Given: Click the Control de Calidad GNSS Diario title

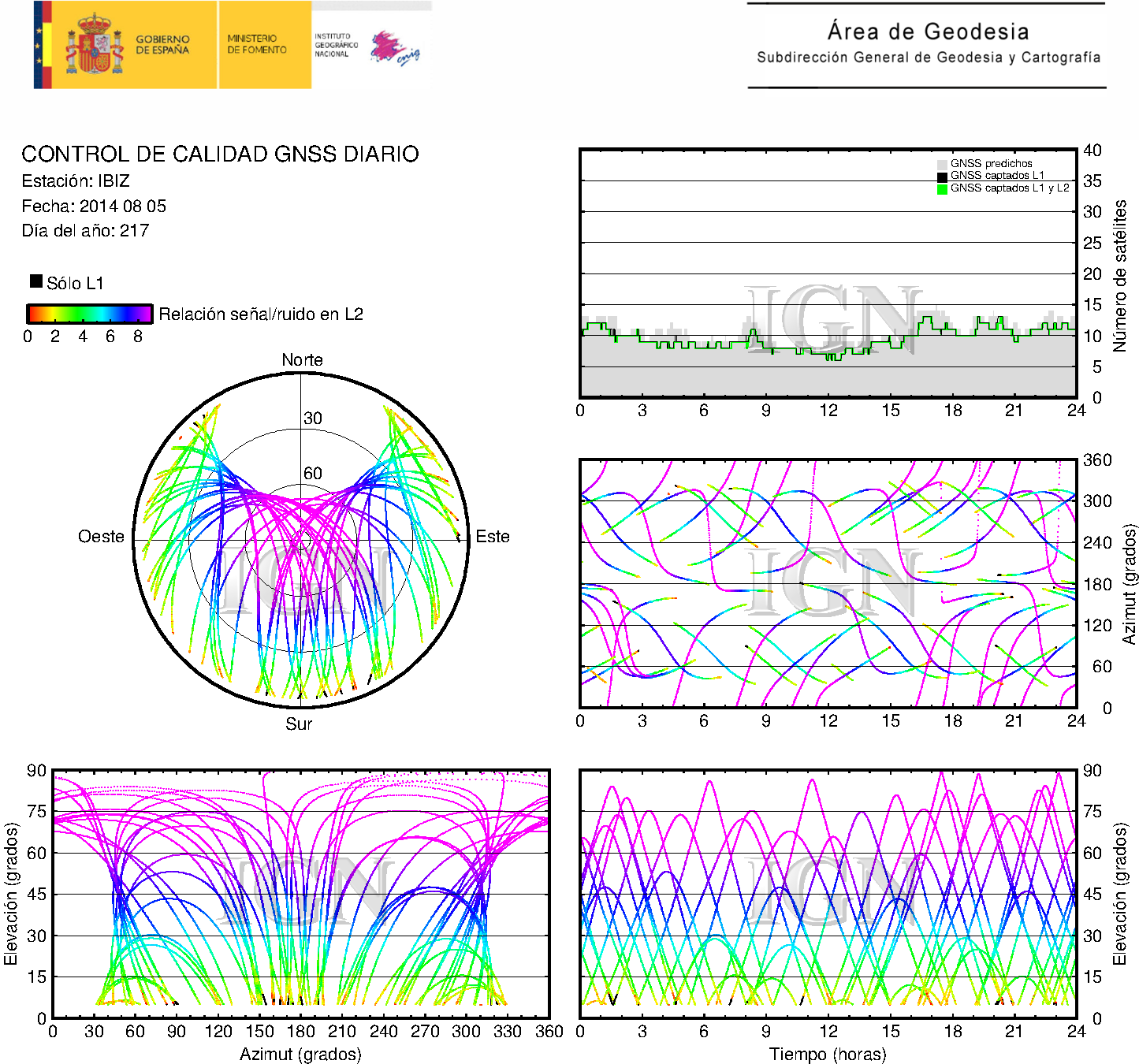Looking at the screenshot, I should pyautogui.click(x=220, y=154).
